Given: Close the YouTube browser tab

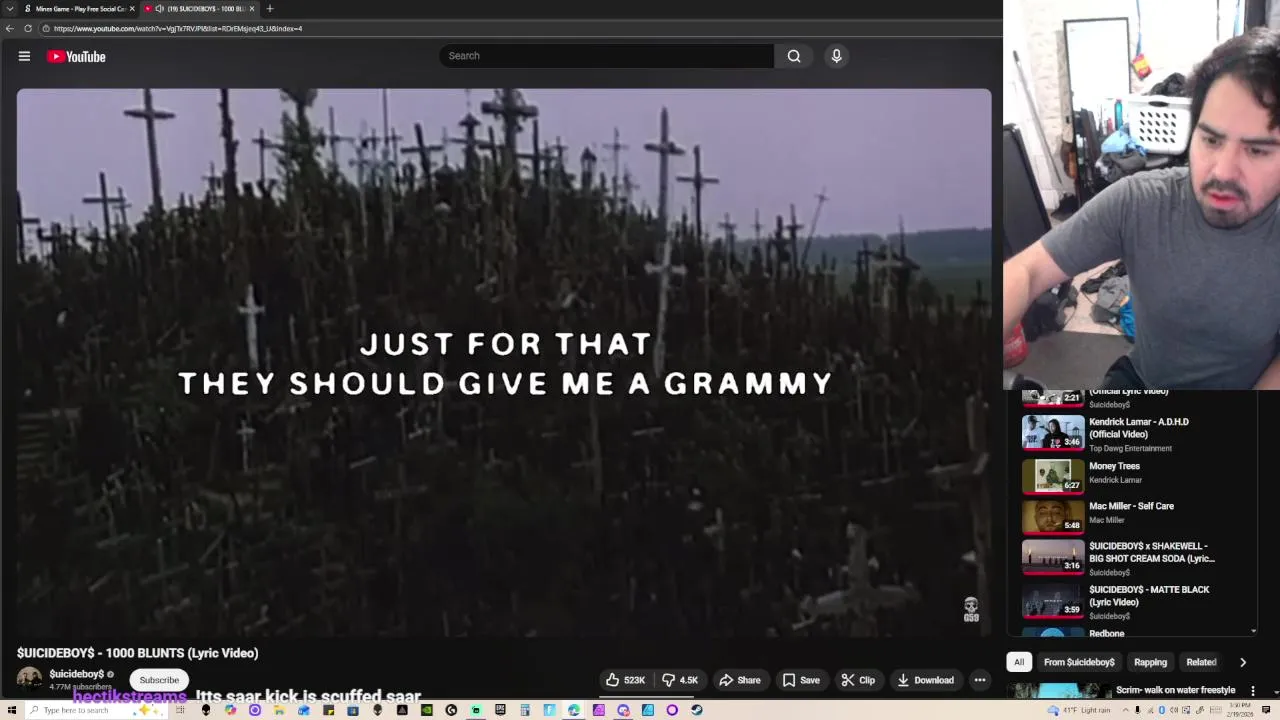Looking at the screenshot, I should coord(252,9).
